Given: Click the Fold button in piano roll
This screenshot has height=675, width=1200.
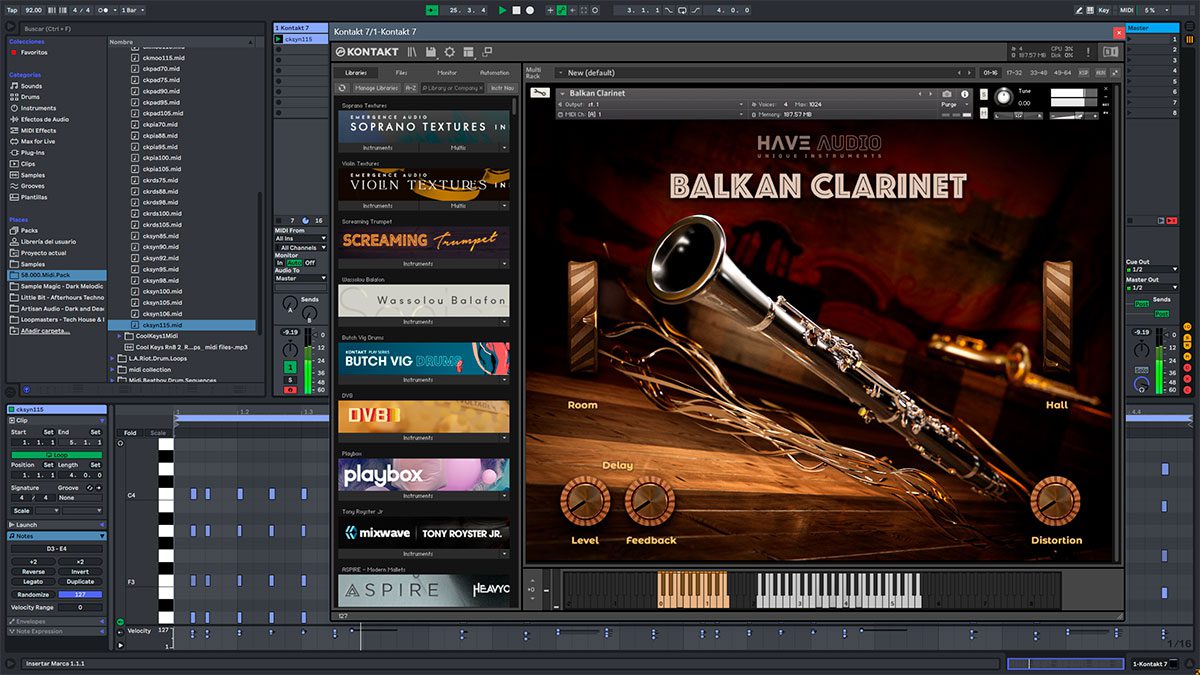Looking at the screenshot, I should 130,433.
